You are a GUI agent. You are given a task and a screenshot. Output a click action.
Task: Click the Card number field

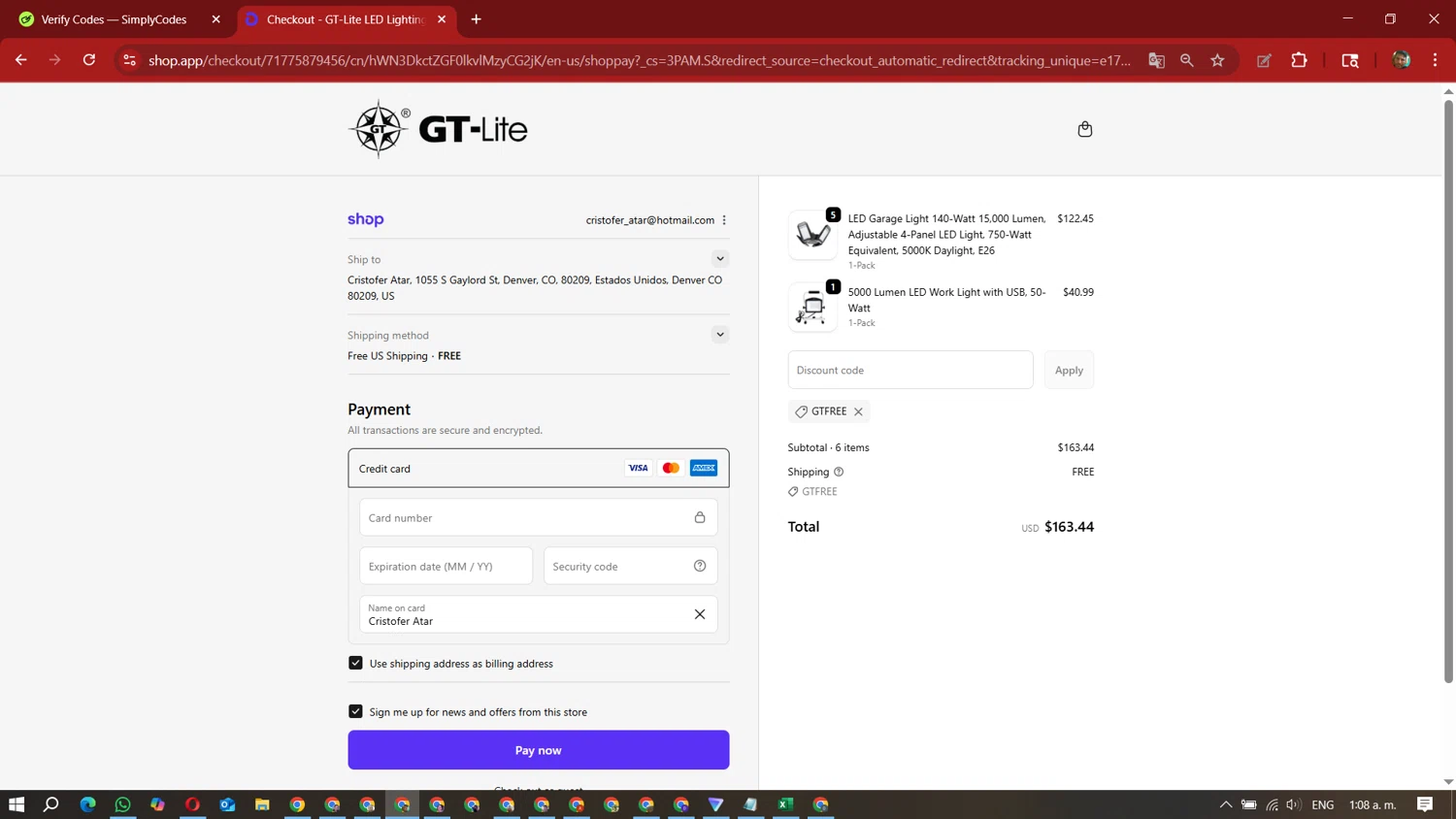click(x=539, y=517)
